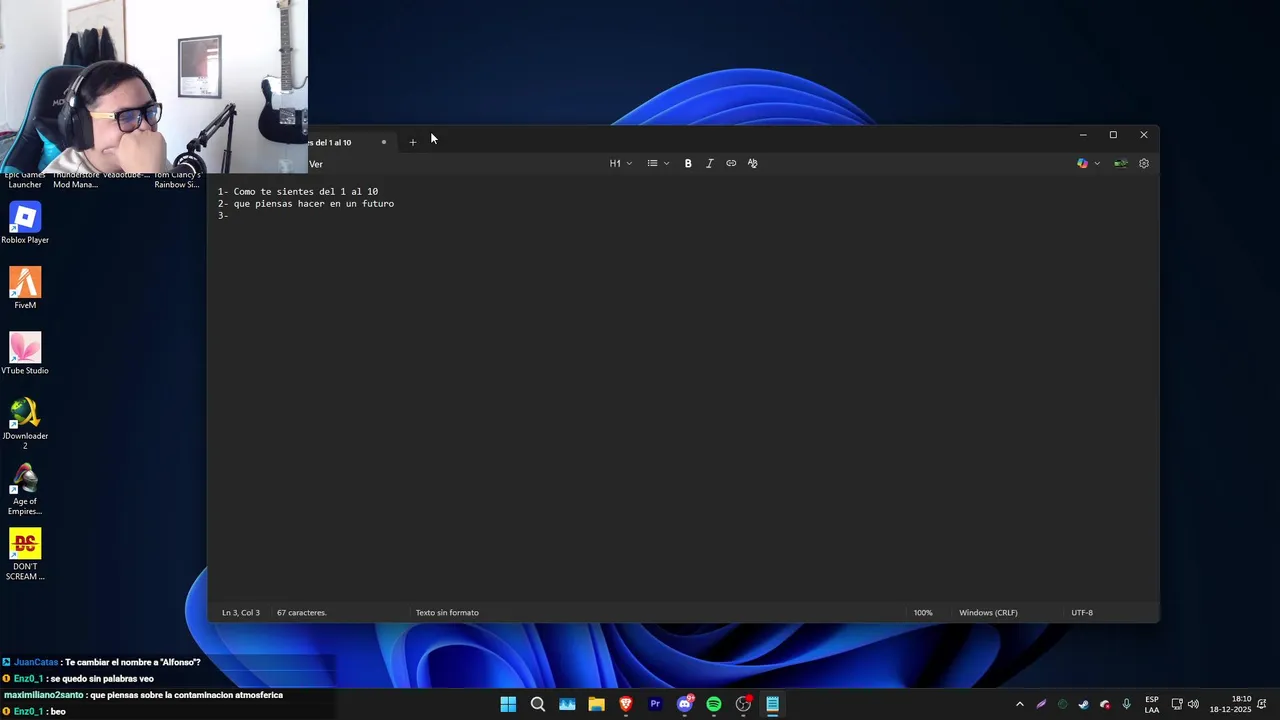Maximize the Notepad window

click(1113, 135)
